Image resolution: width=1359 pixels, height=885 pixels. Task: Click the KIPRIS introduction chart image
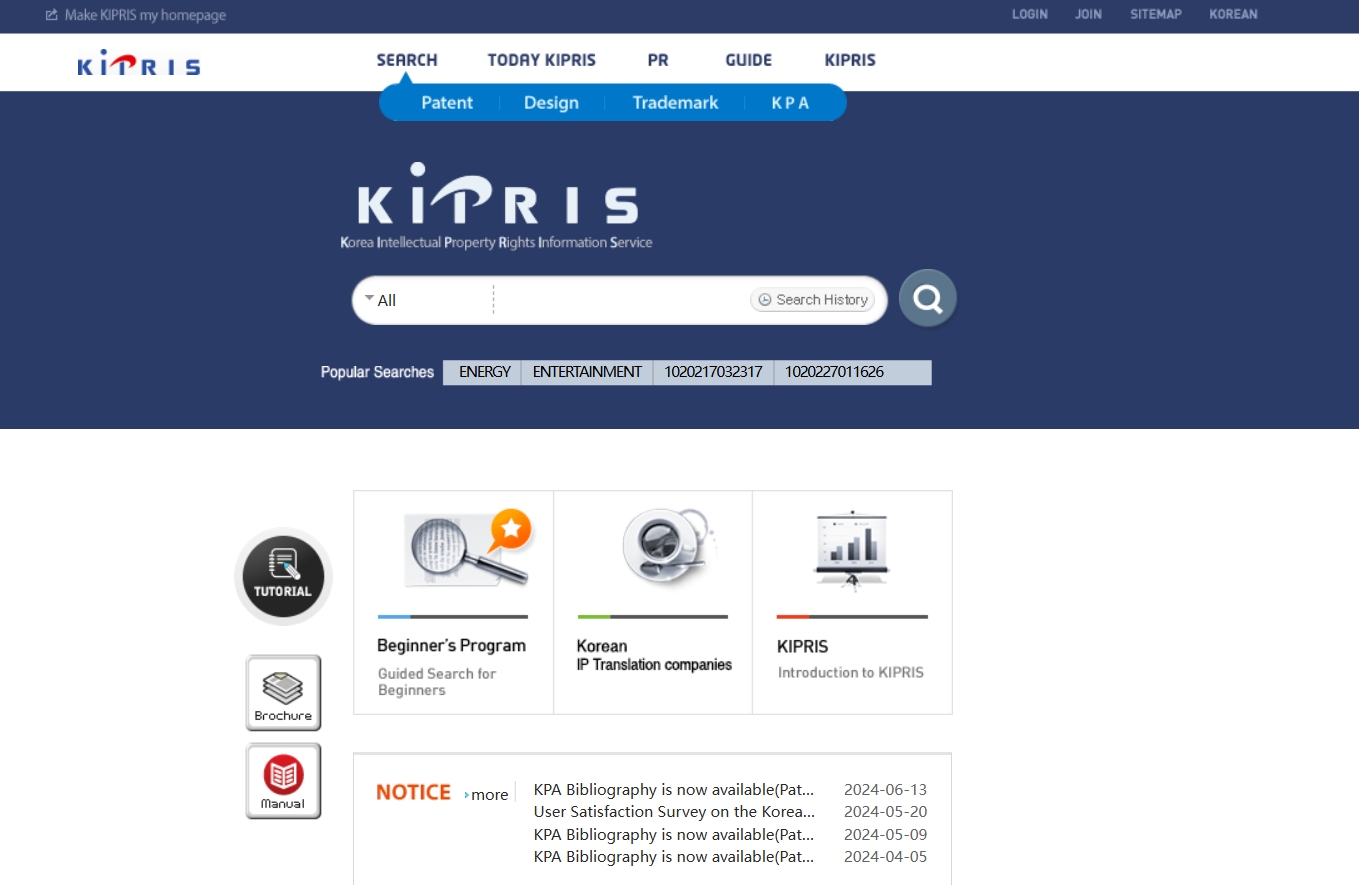pos(852,550)
